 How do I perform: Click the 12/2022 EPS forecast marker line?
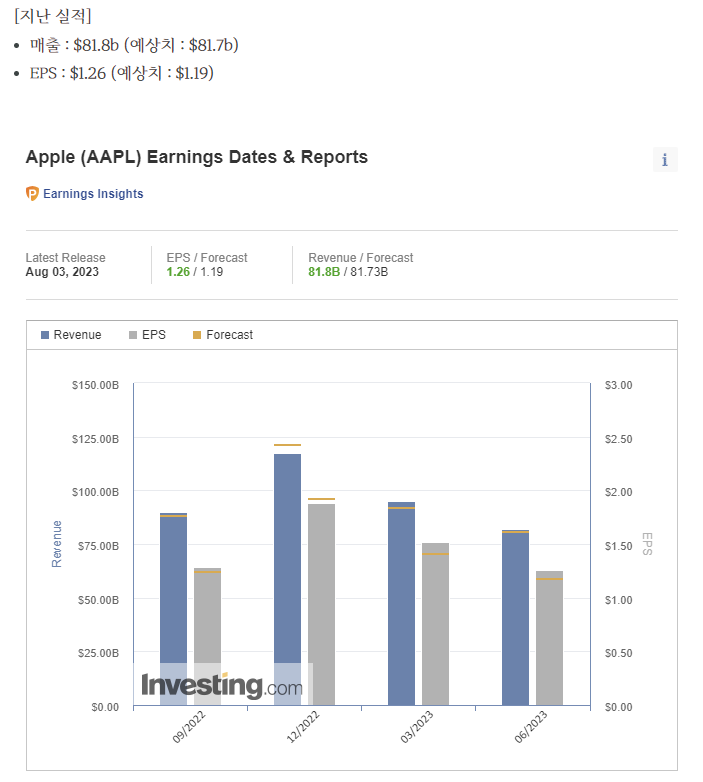tap(322, 499)
